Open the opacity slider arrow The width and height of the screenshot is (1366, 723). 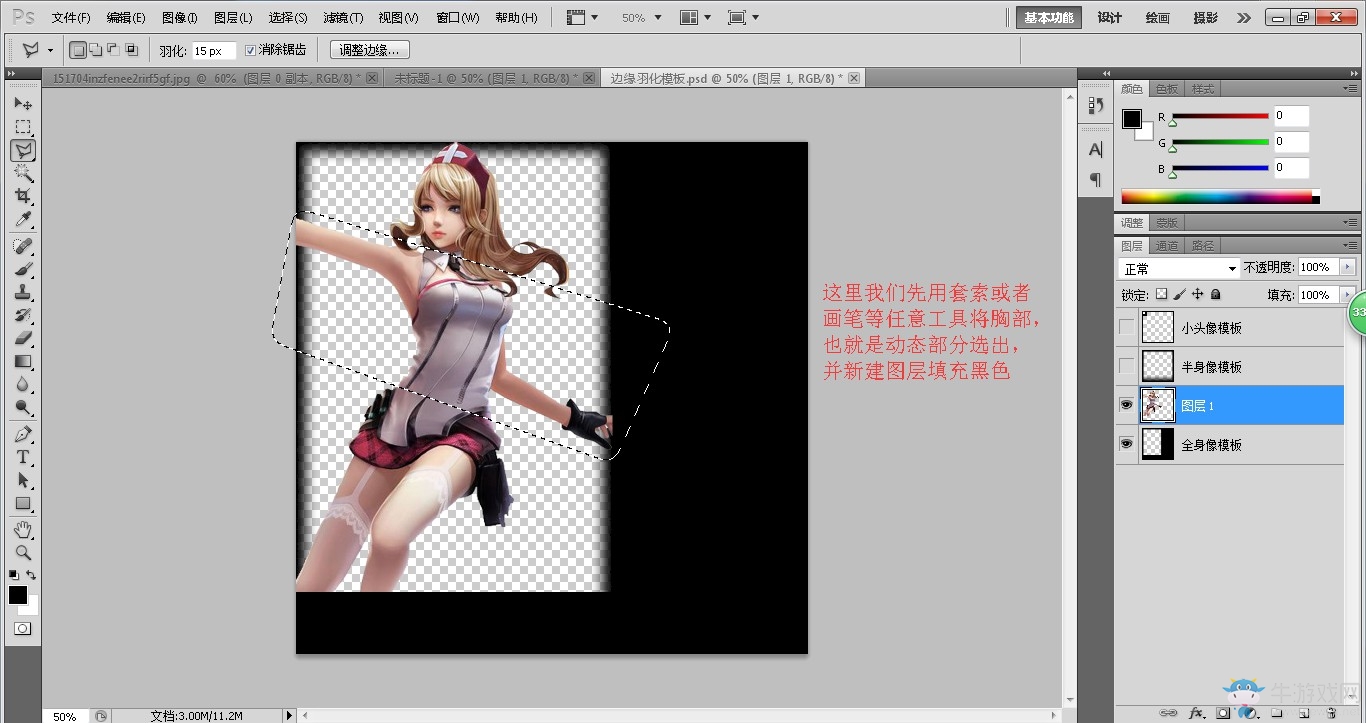pyautogui.click(x=1348, y=267)
